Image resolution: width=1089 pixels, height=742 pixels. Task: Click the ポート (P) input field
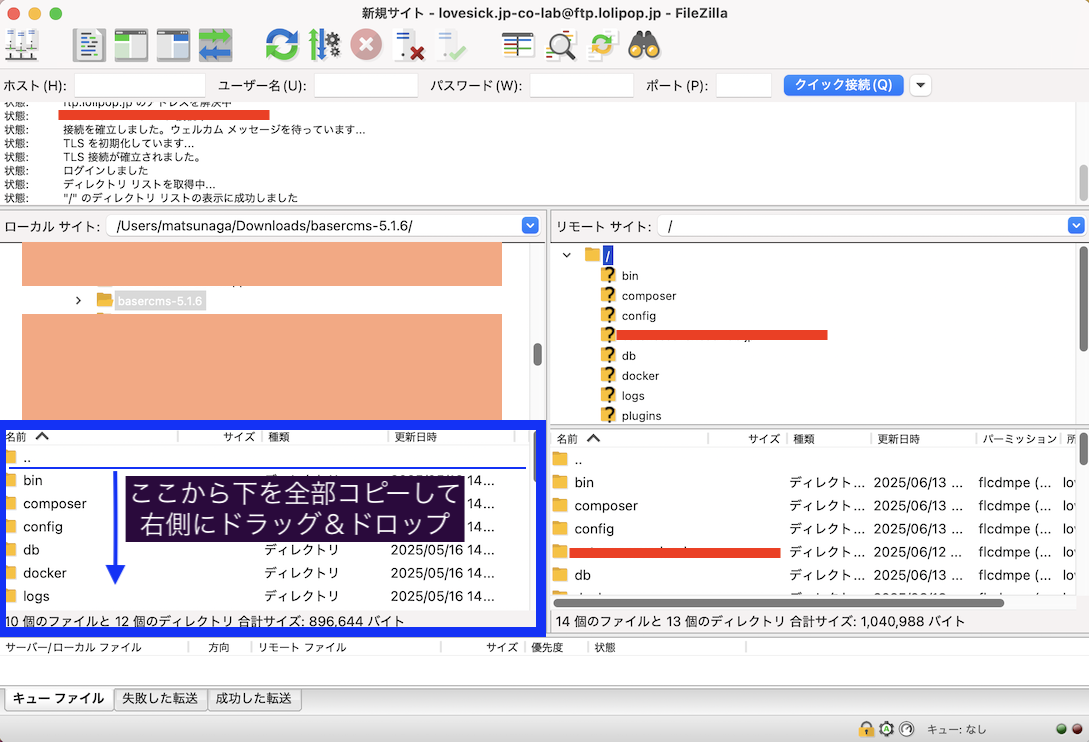pyautogui.click(x=744, y=85)
